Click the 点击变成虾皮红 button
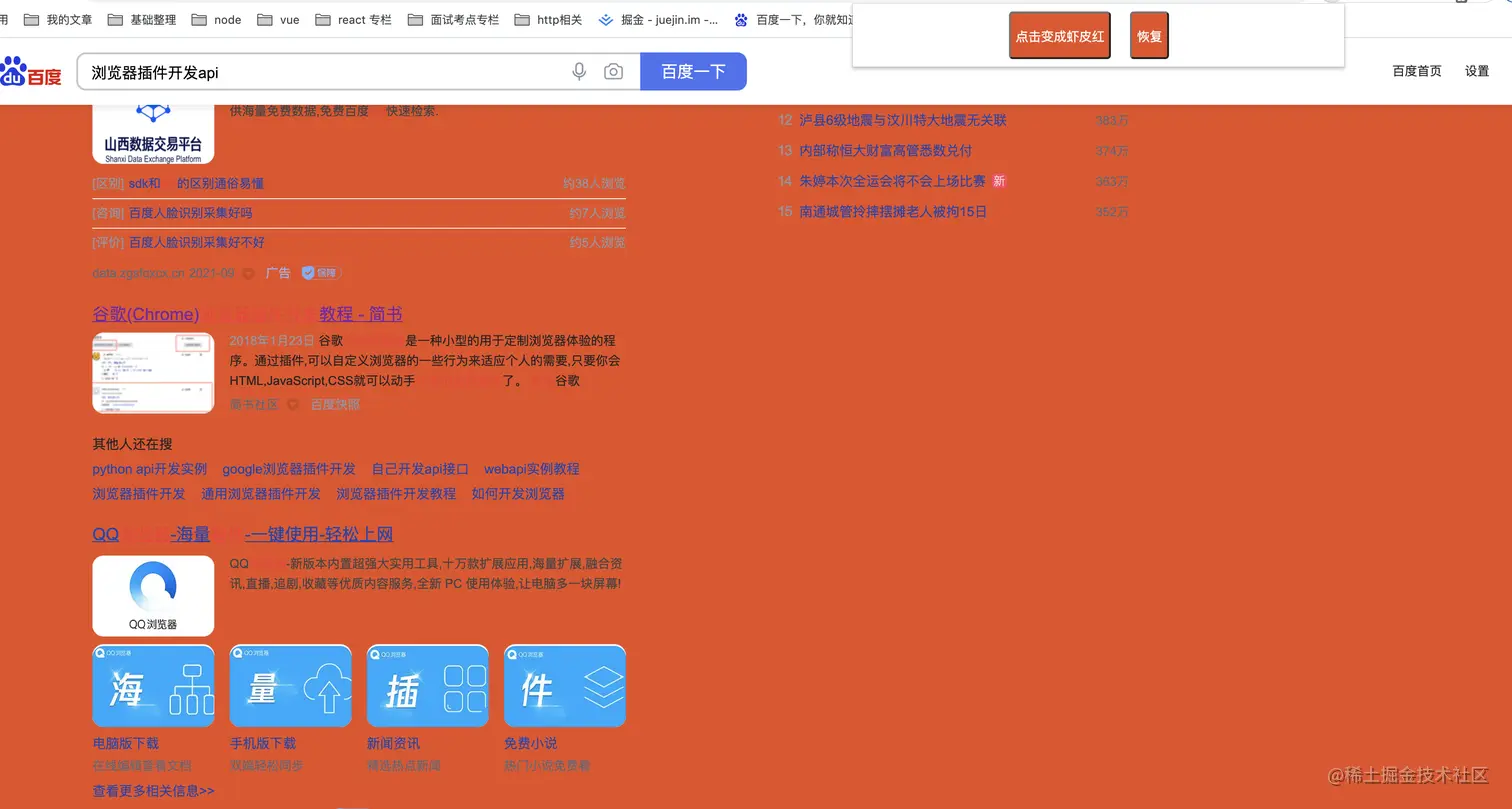This screenshot has height=809, width=1512. [1060, 36]
